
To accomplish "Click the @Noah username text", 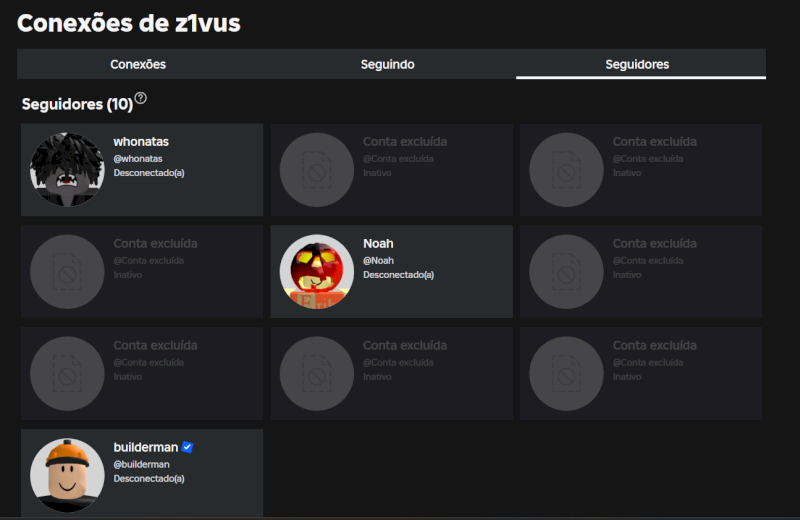I will click(x=378, y=261).
